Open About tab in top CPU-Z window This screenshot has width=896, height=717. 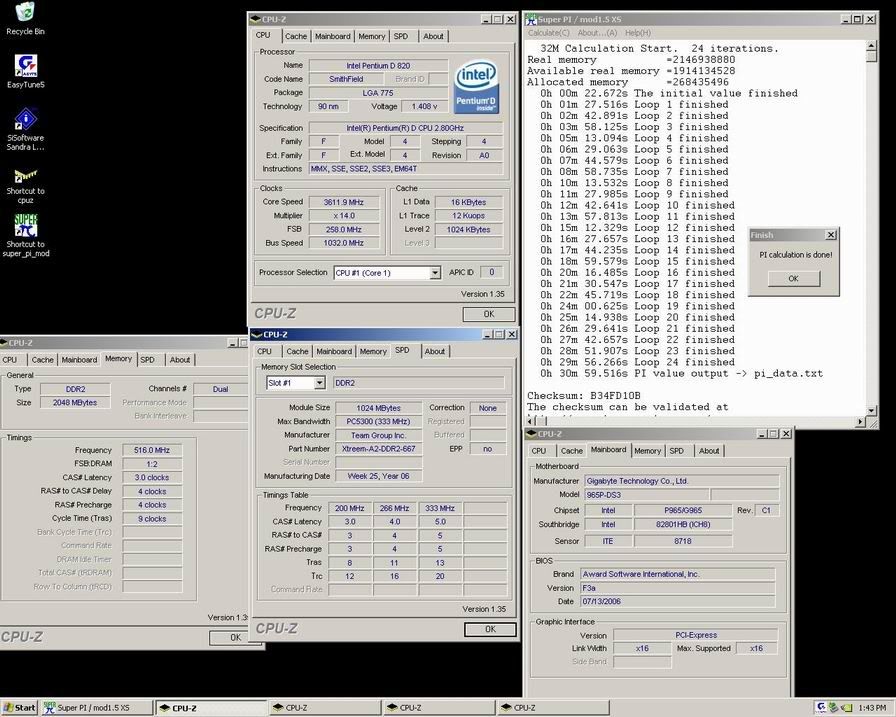433,36
